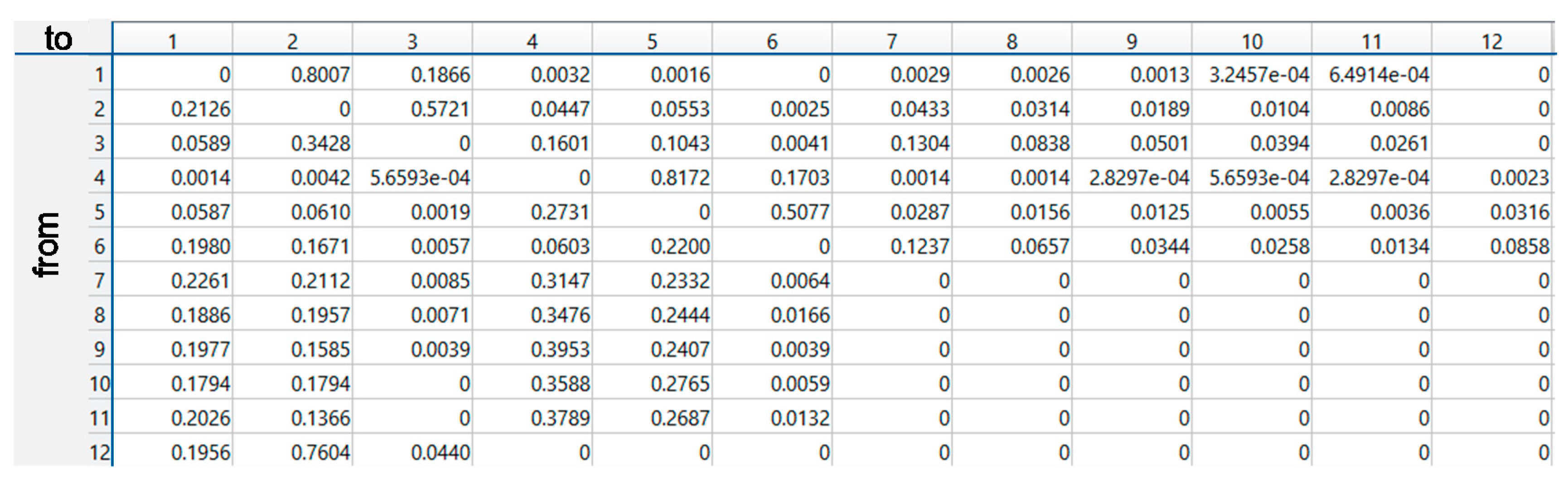Click the cell showing 3.2457e-04

point(1258,75)
